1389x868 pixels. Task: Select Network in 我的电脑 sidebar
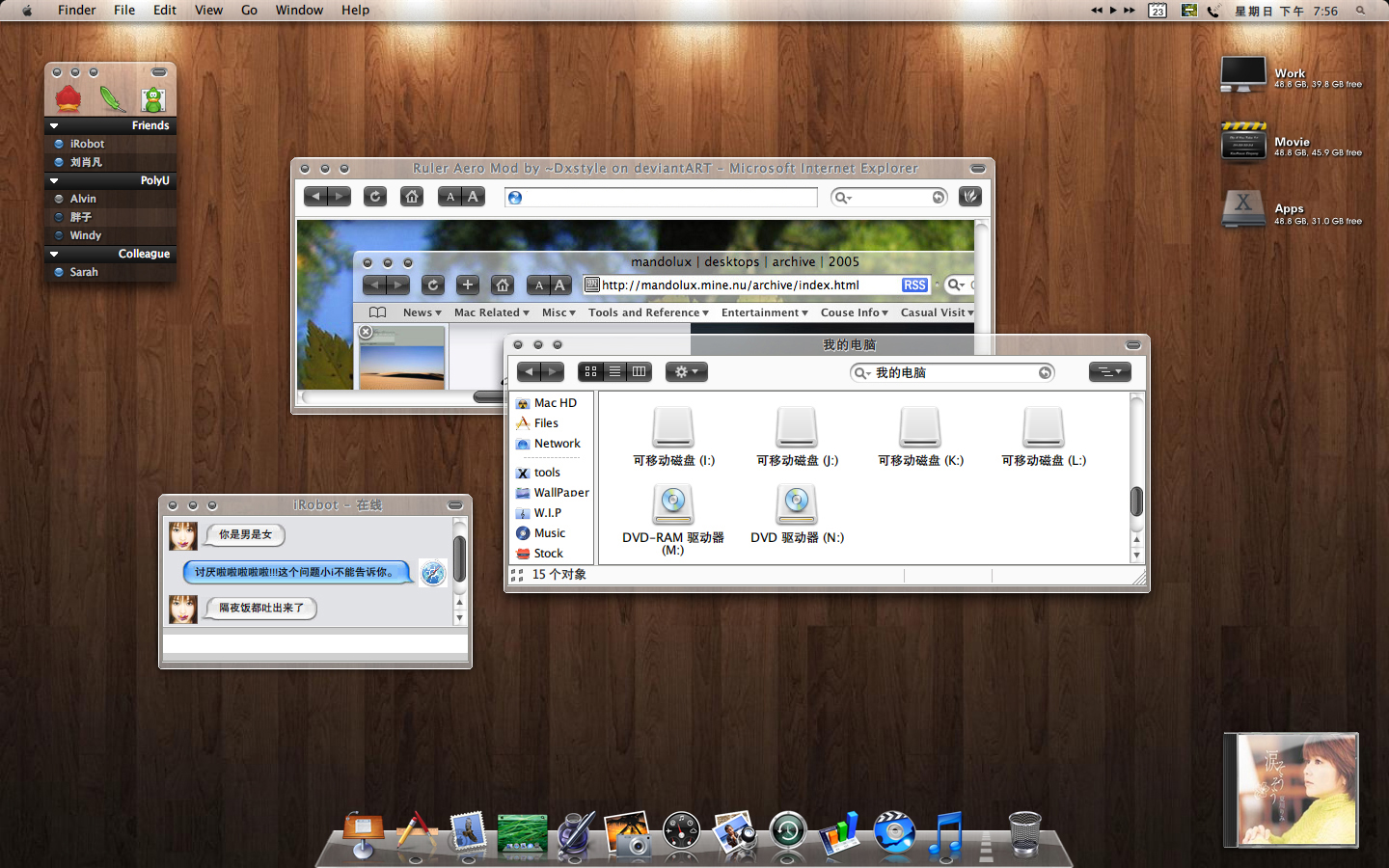548,444
